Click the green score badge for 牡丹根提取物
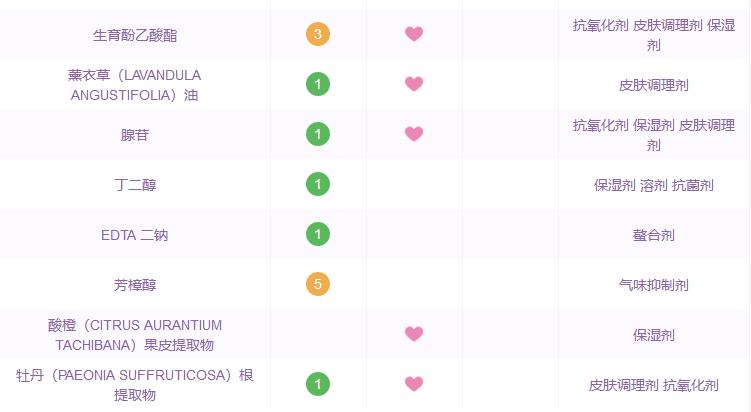751x412 pixels. [318, 384]
